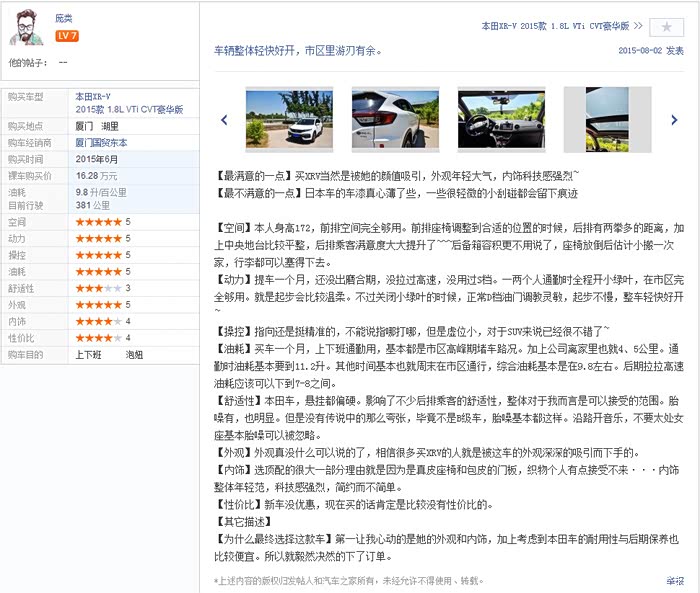Open the 本田XR-V model link in sidebar
700x593 pixels.
[x=93, y=96]
